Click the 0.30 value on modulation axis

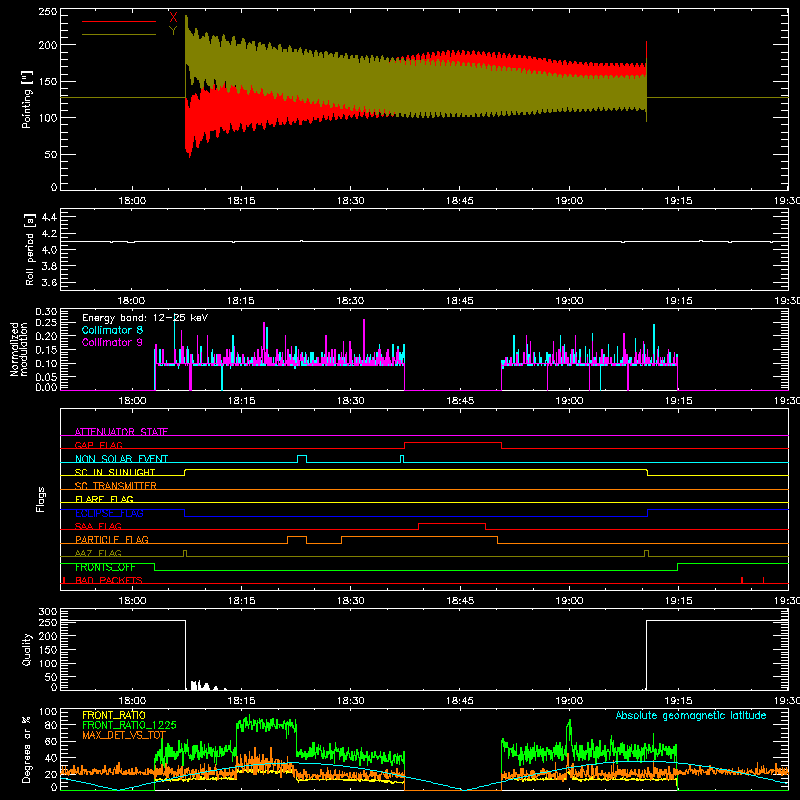[x=46, y=312]
